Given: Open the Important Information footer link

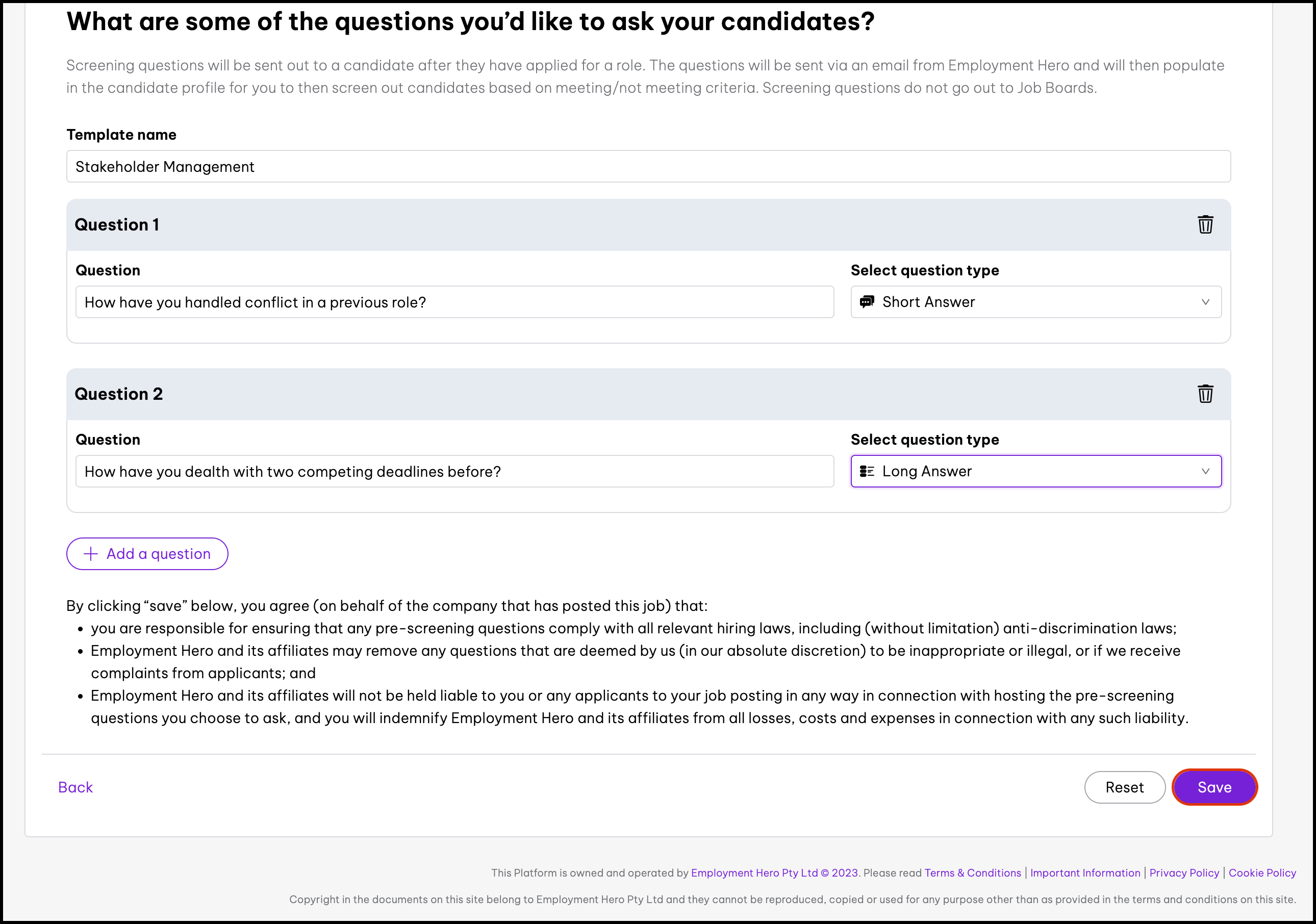Looking at the screenshot, I should (1084, 872).
